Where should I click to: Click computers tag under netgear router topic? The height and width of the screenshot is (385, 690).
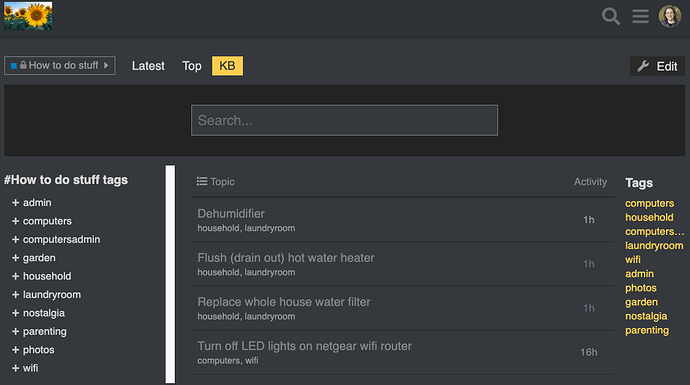(219, 360)
